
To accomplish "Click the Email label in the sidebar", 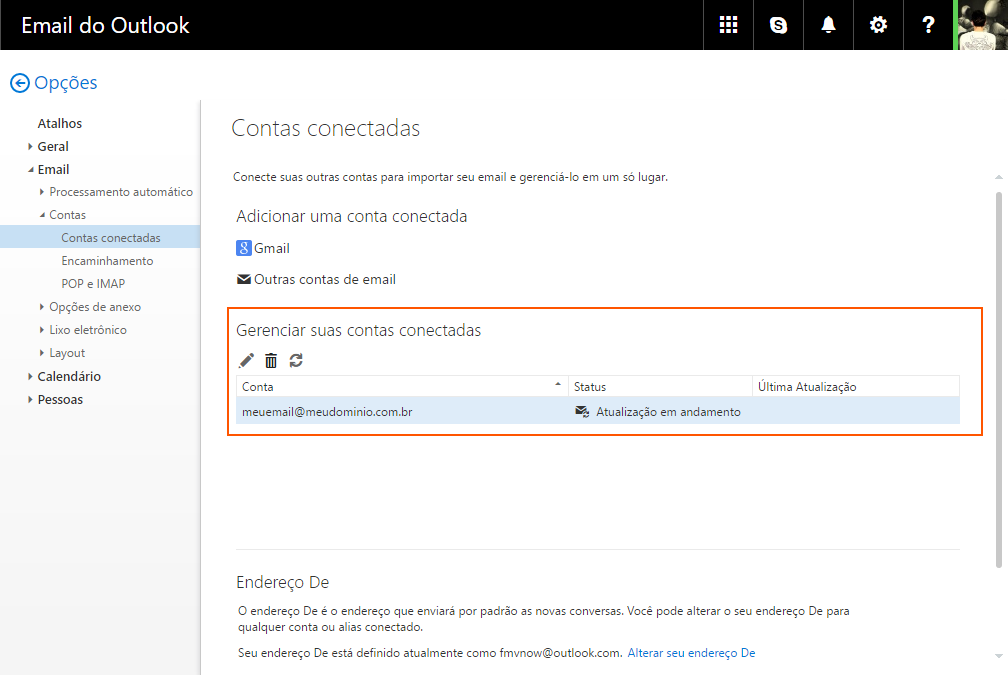I will coord(53,170).
